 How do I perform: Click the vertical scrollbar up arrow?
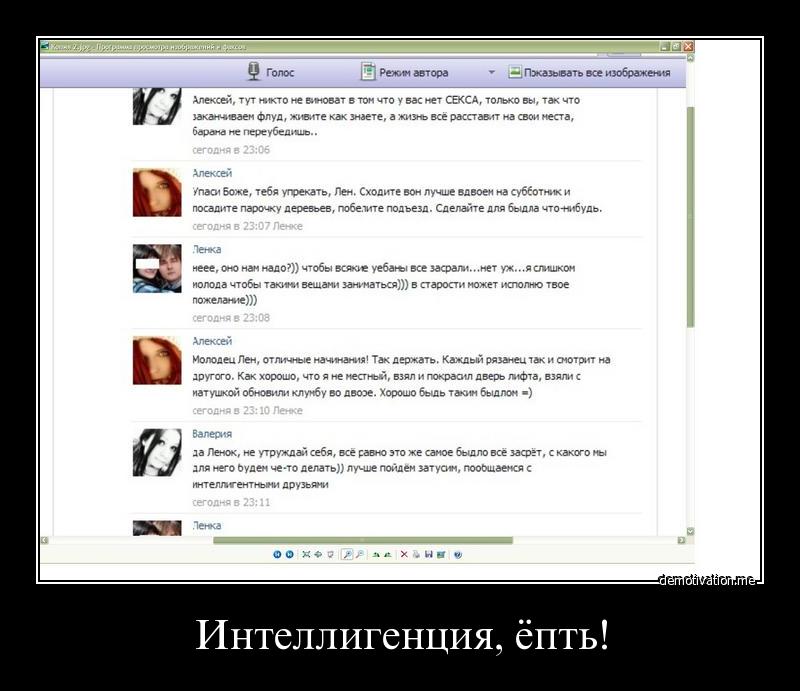tap(690, 58)
